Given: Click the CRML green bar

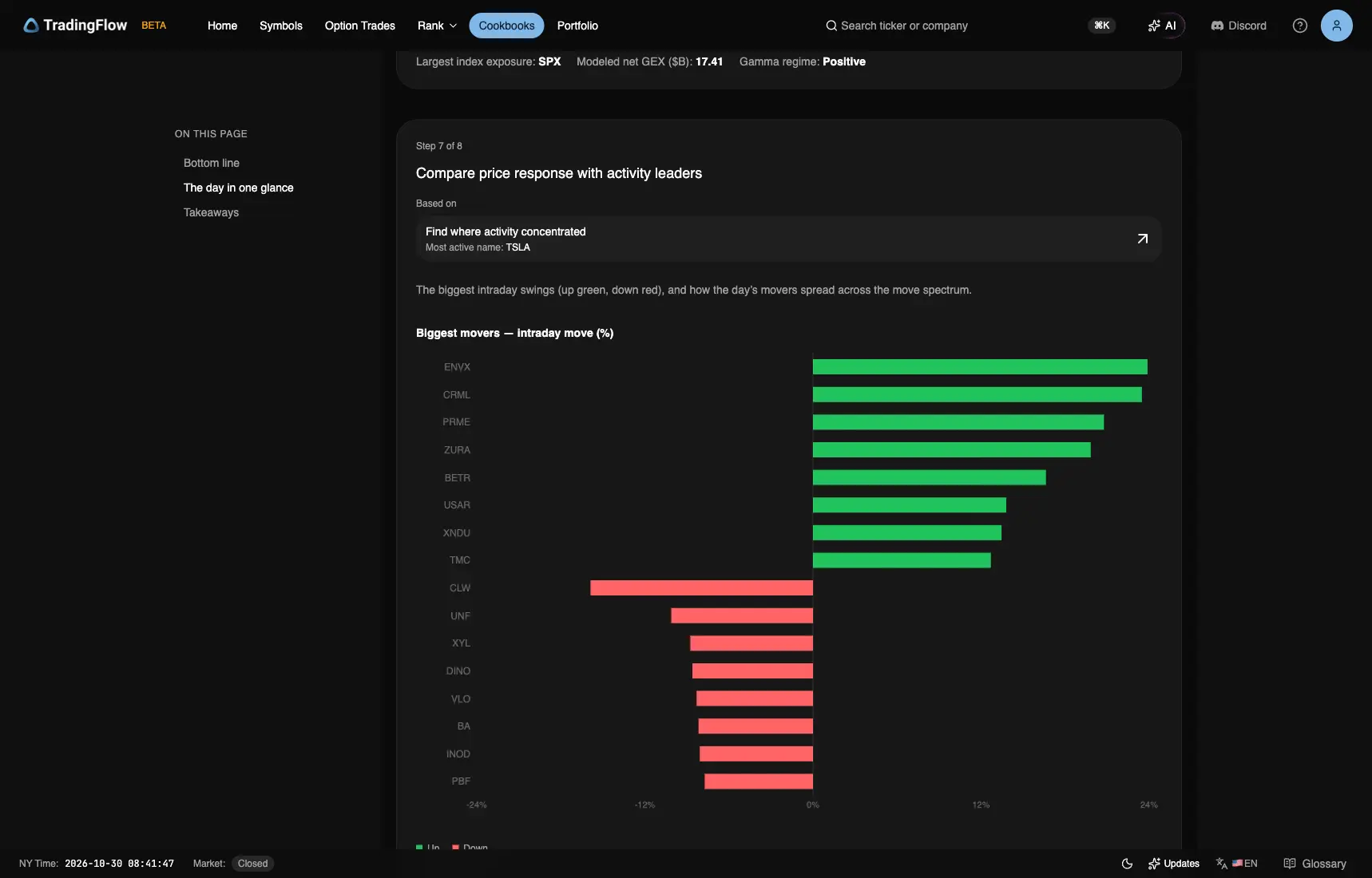Looking at the screenshot, I should click(977, 394).
